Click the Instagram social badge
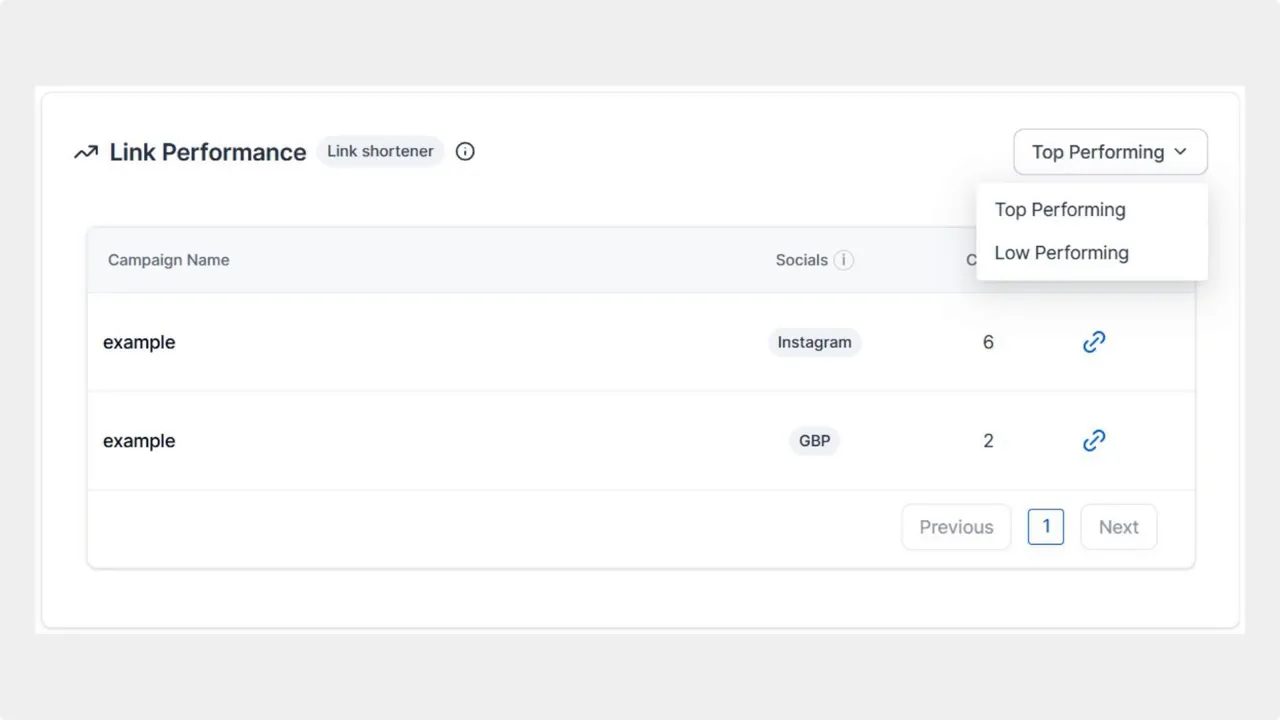 pyautogui.click(x=814, y=341)
